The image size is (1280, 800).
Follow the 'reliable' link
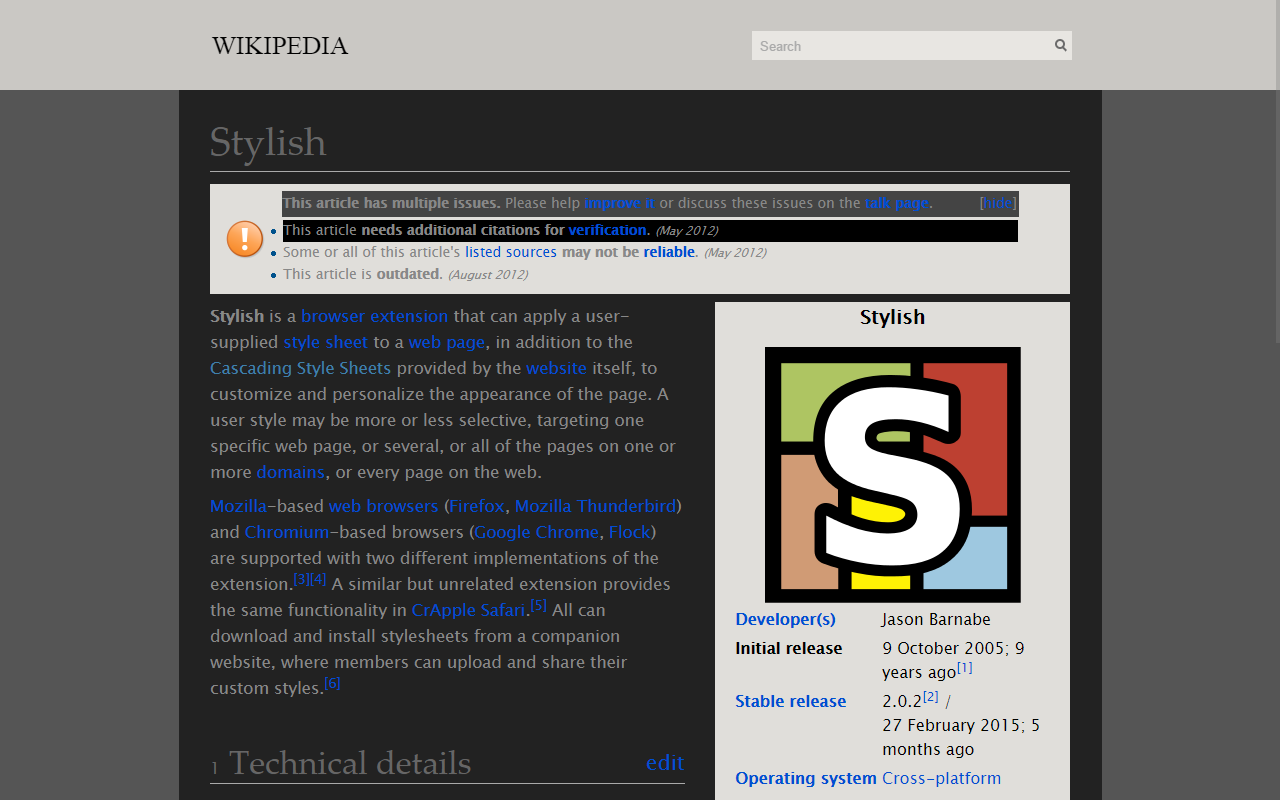(x=669, y=252)
